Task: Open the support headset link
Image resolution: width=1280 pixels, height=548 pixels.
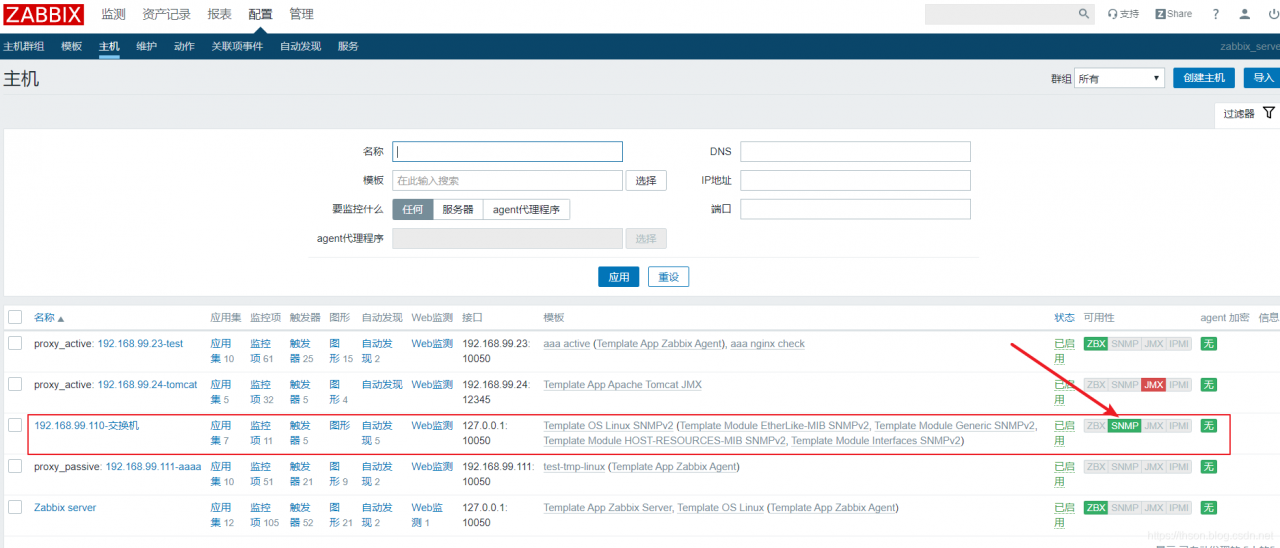Action: click(x=1123, y=14)
